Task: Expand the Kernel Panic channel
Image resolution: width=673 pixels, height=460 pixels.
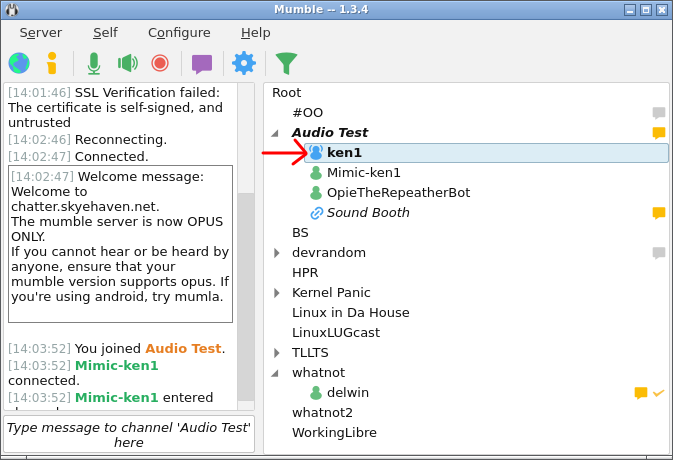Action: pyautogui.click(x=277, y=293)
